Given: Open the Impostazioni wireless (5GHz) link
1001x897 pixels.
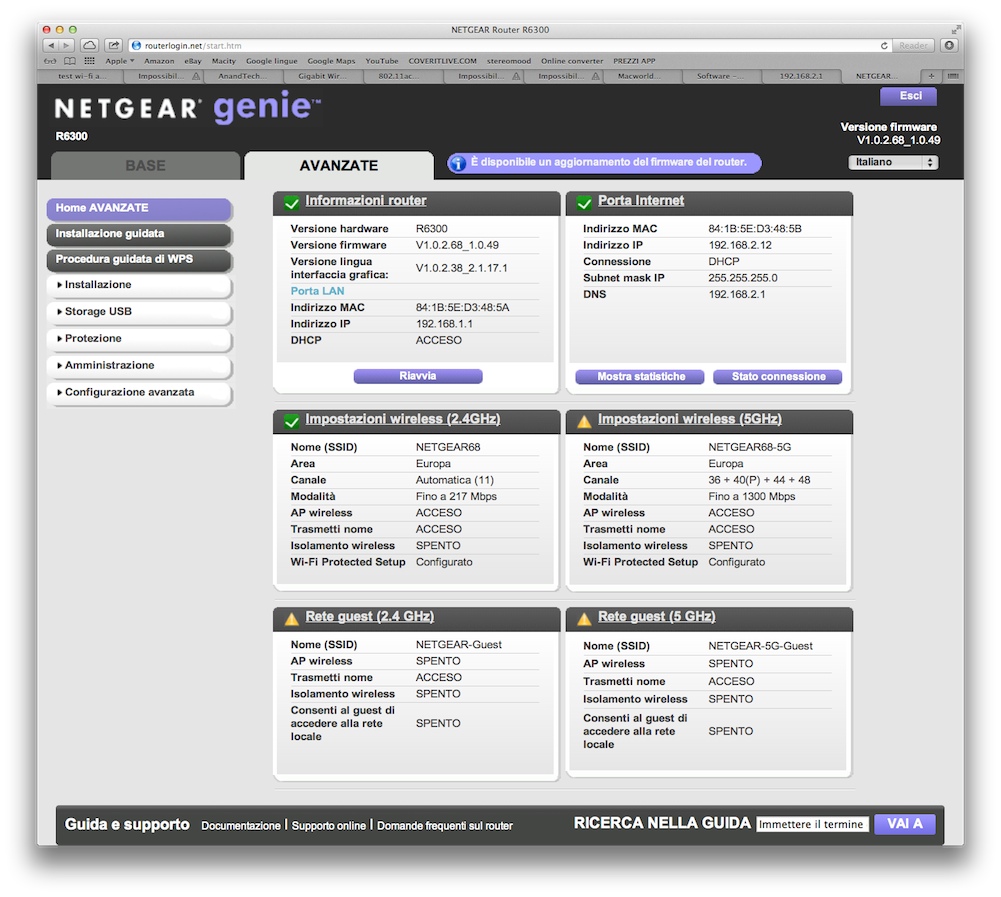Looking at the screenshot, I should pos(689,419).
